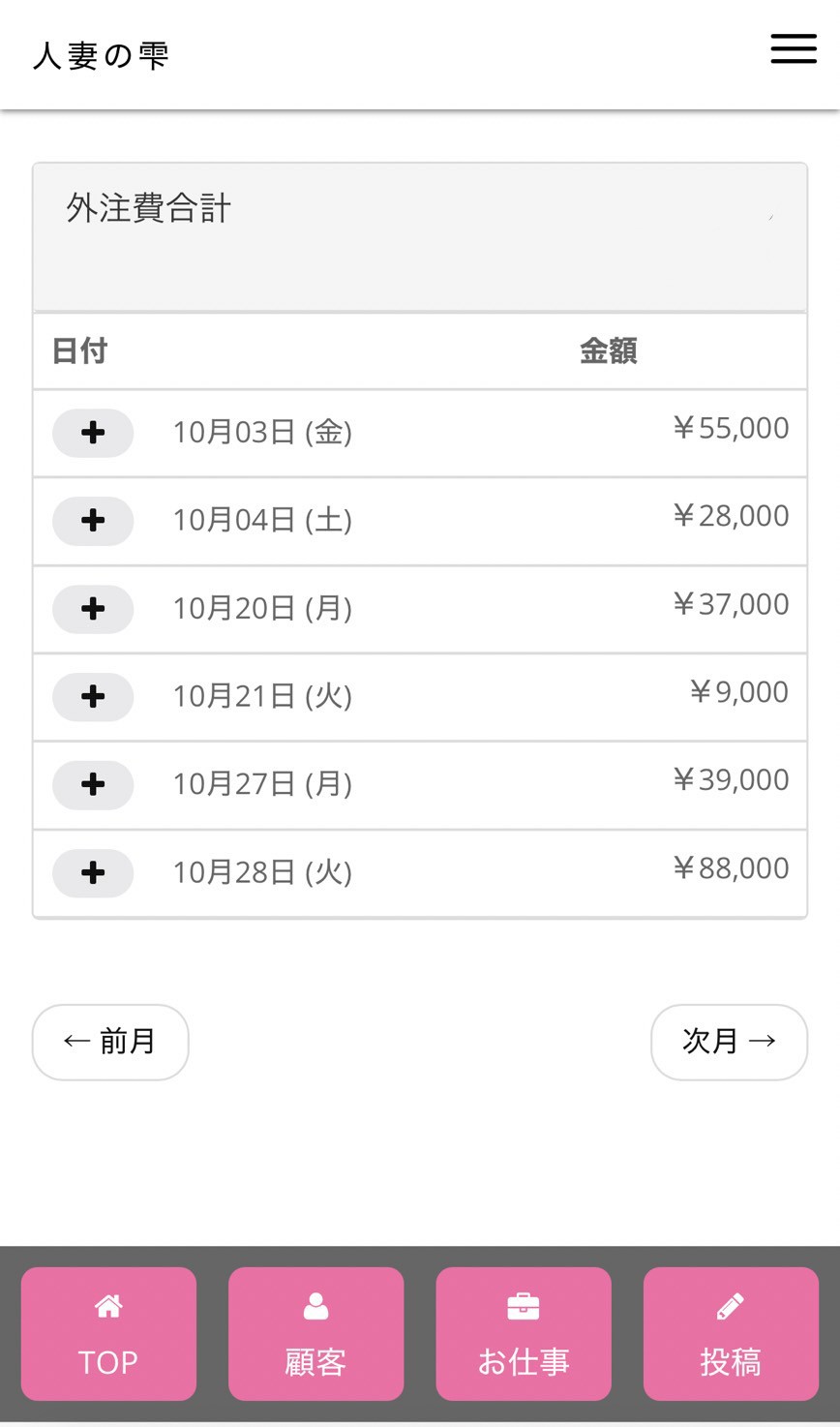Select the ¥55,000 amount cell

[x=731, y=428]
